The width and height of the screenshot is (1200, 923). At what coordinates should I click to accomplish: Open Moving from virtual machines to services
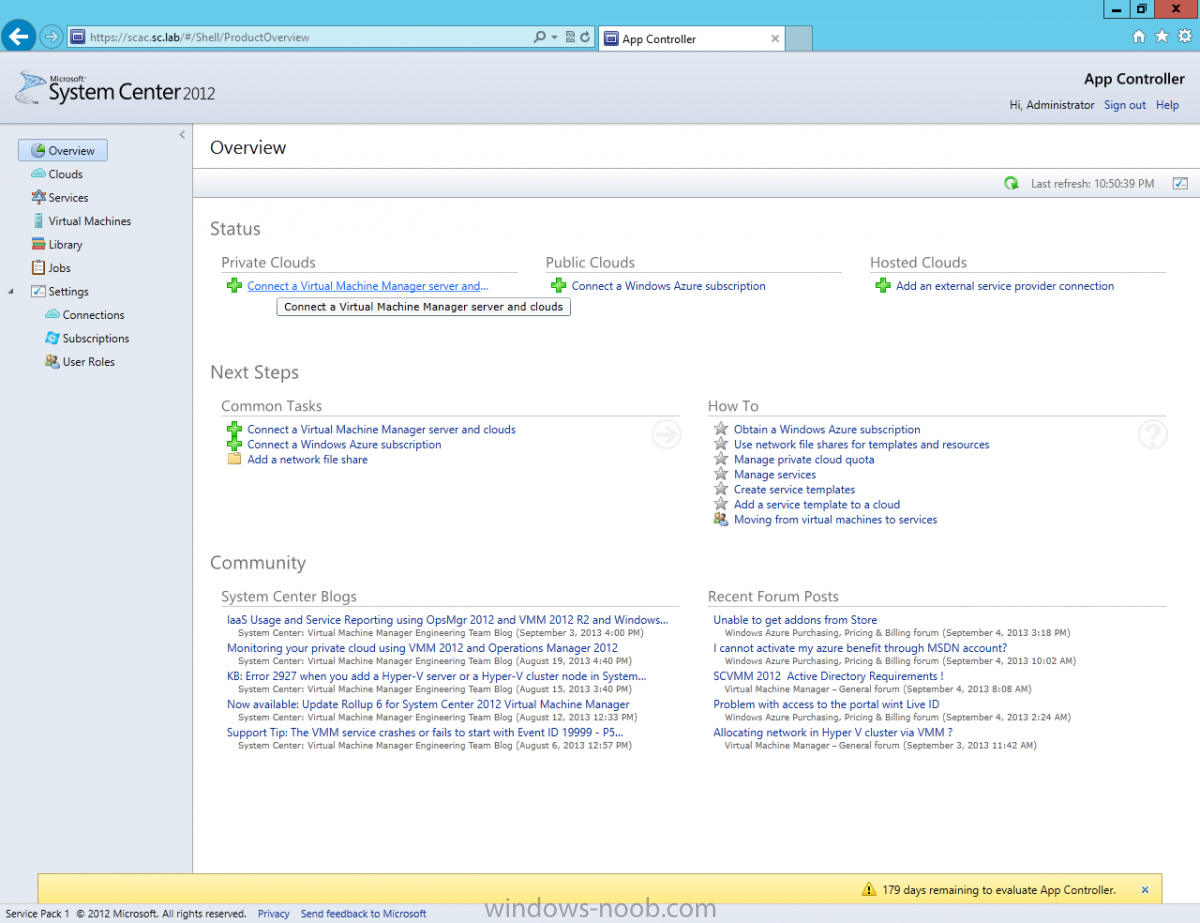(836, 520)
